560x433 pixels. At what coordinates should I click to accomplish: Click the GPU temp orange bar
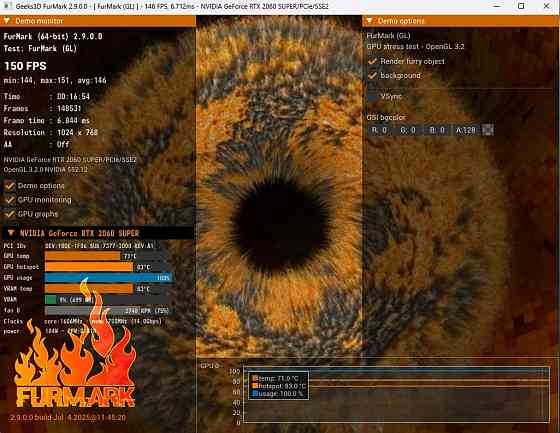[x=82, y=256]
